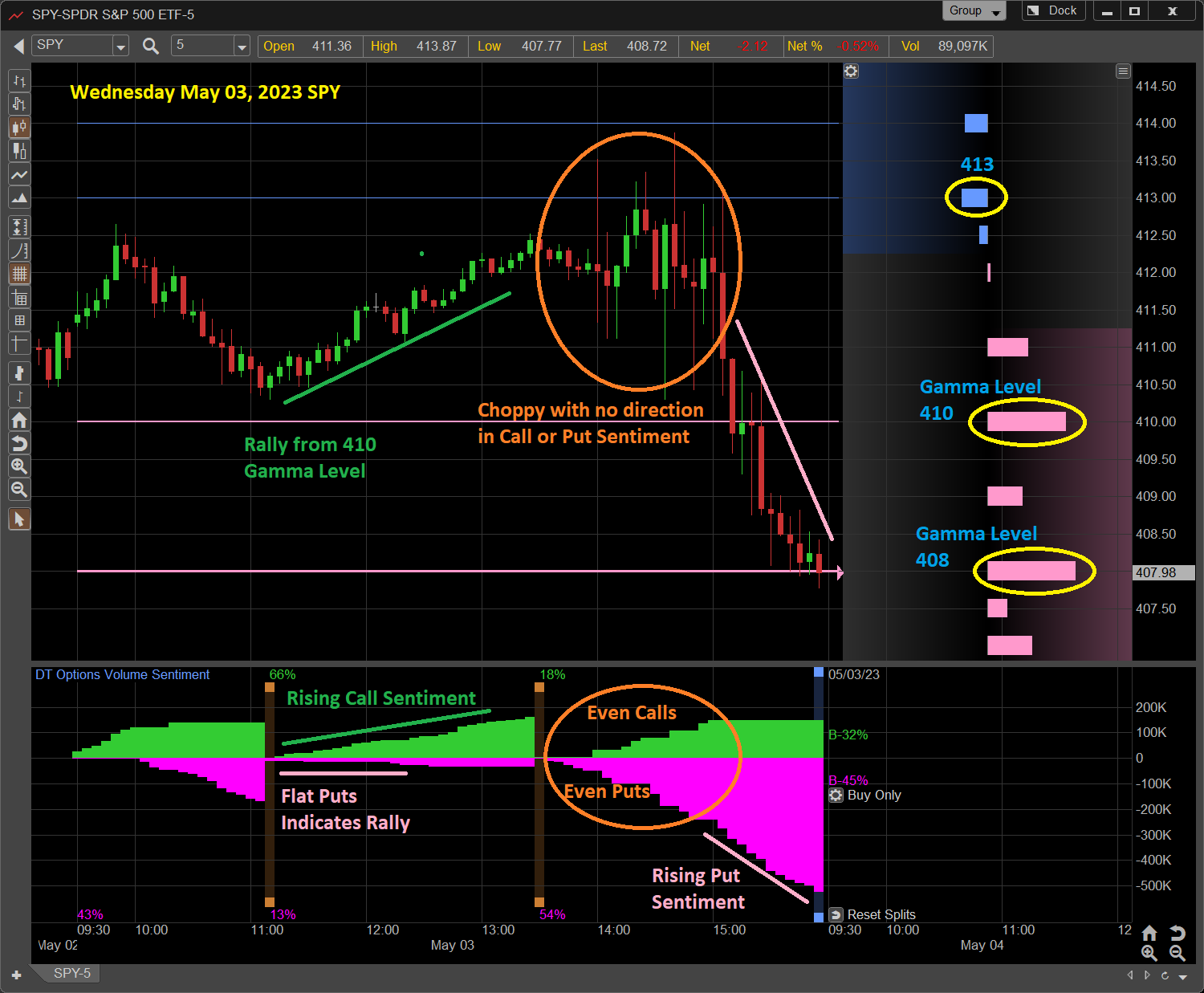Toggle the full grid lines icon
Image resolution: width=1204 pixels, height=993 pixels.
tap(19, 274)
